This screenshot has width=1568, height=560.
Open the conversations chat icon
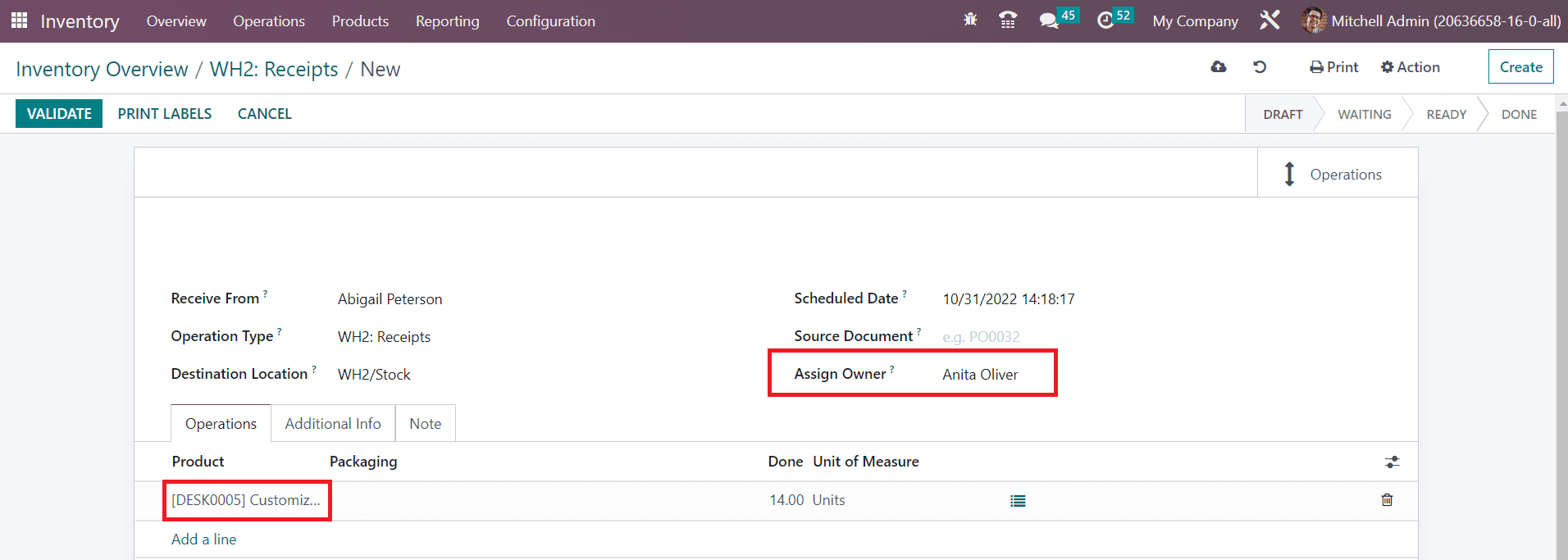click(1049, 20)
